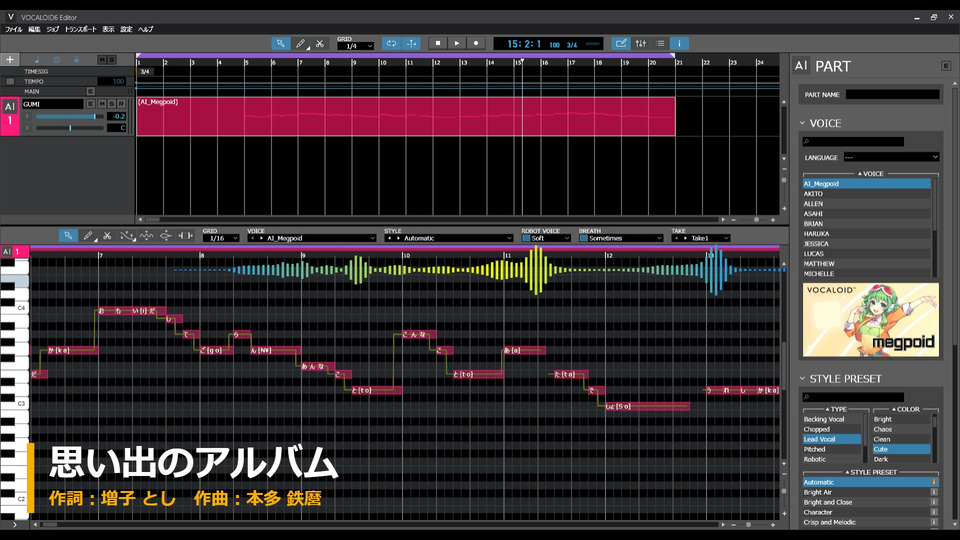
Task: Open the top toolbar GRID 1/4 dropdown
Action: pos(355,46)
